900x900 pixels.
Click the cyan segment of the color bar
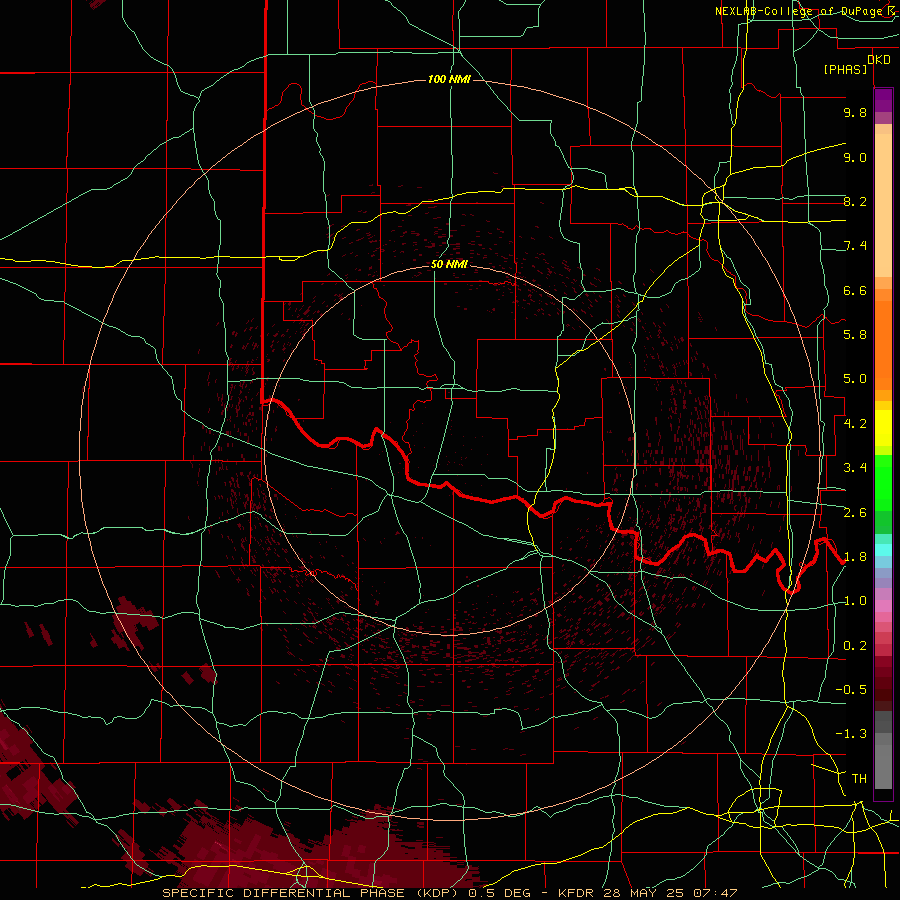pos(883,550)
